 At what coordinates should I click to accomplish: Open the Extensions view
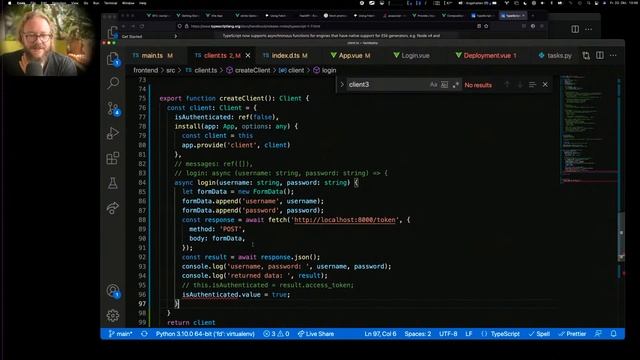pos(113,158)
